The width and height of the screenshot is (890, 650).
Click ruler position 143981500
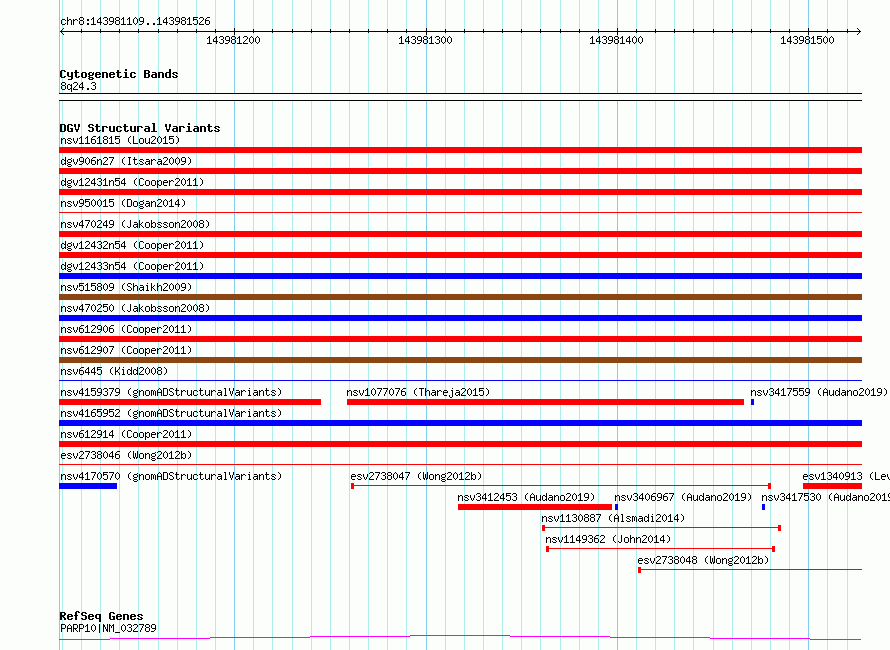[x=806, y=40]
